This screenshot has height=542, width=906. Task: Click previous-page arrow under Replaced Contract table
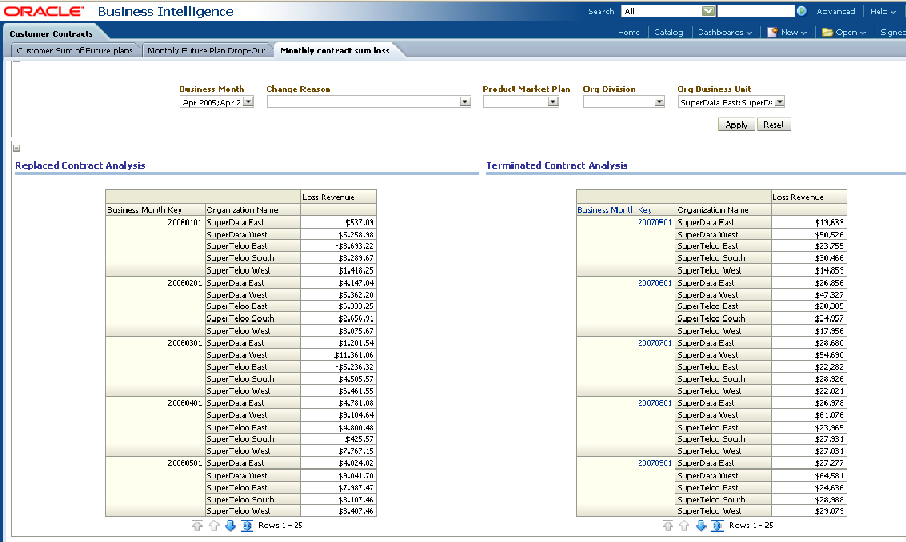tap(214, 526)
